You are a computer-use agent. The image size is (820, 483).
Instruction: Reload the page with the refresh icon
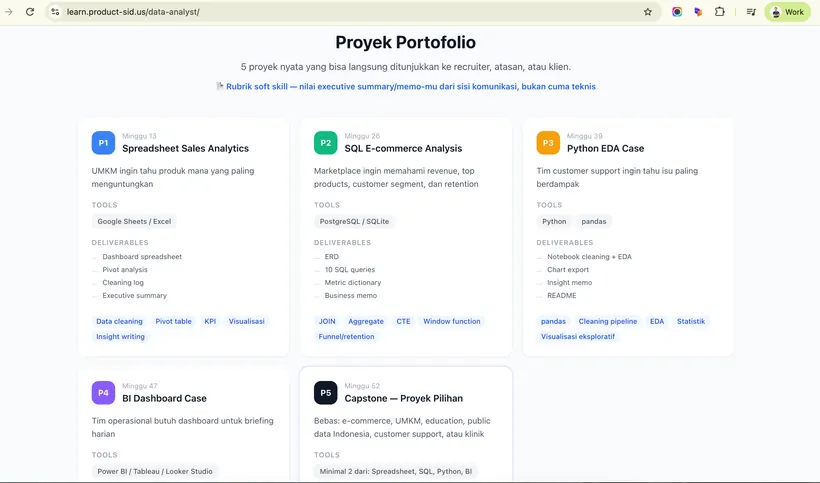pyautogui.click(x=30, y=12)
